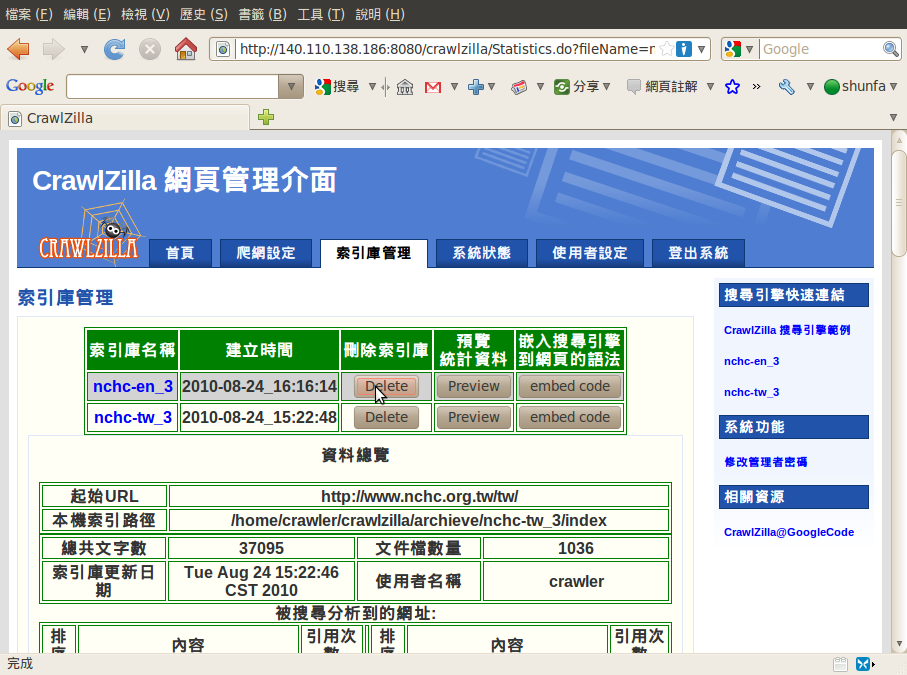Click the site identity icon in address bar
The height and width of the screenshot is (675, 907).
coord(223,49)
